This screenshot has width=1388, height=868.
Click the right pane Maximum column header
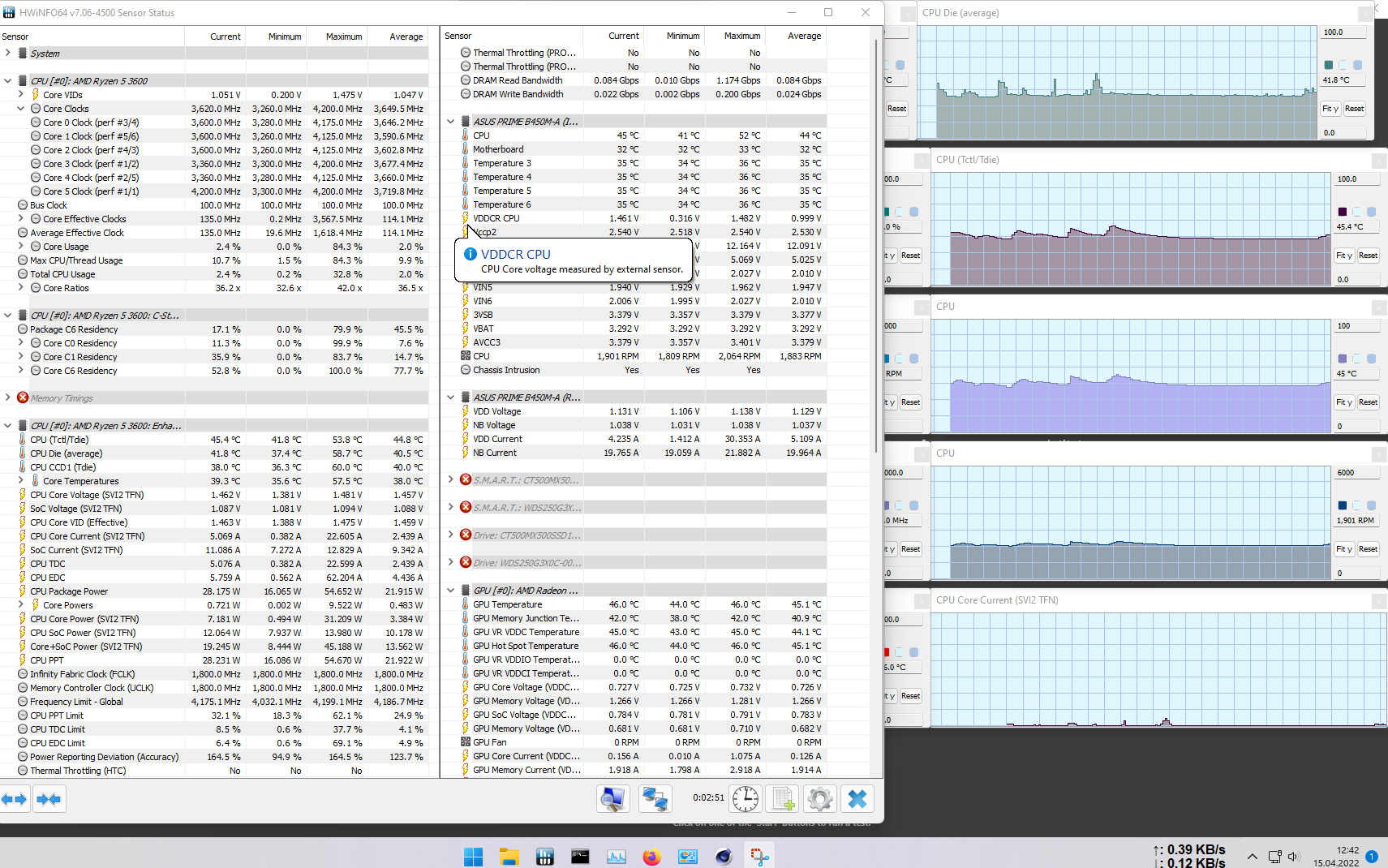(734, 36)
